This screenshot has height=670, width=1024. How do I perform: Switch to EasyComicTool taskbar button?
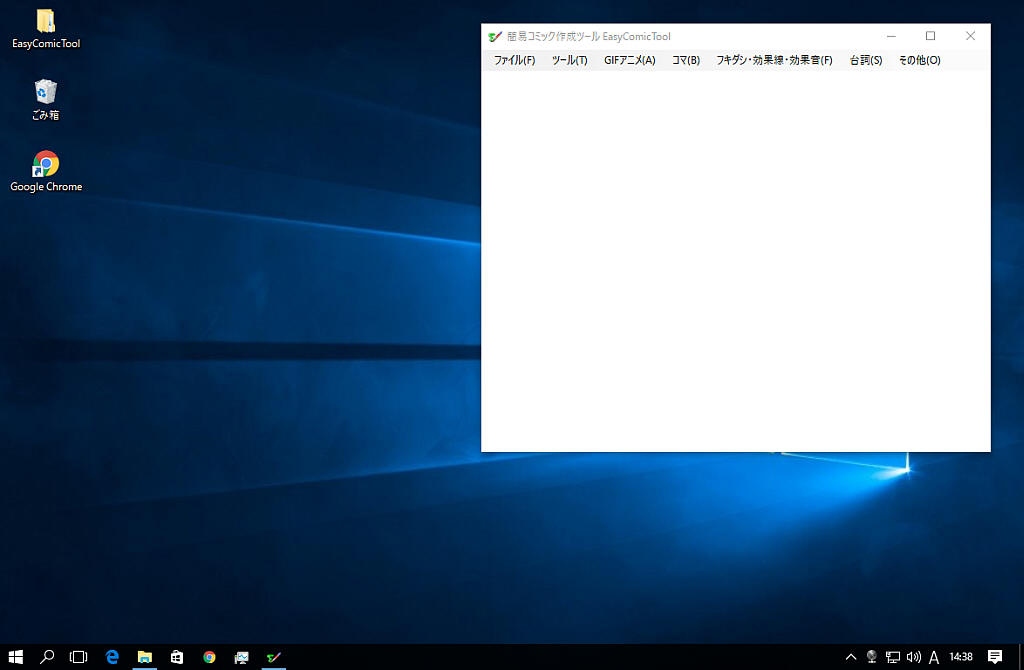click(274, 657)
